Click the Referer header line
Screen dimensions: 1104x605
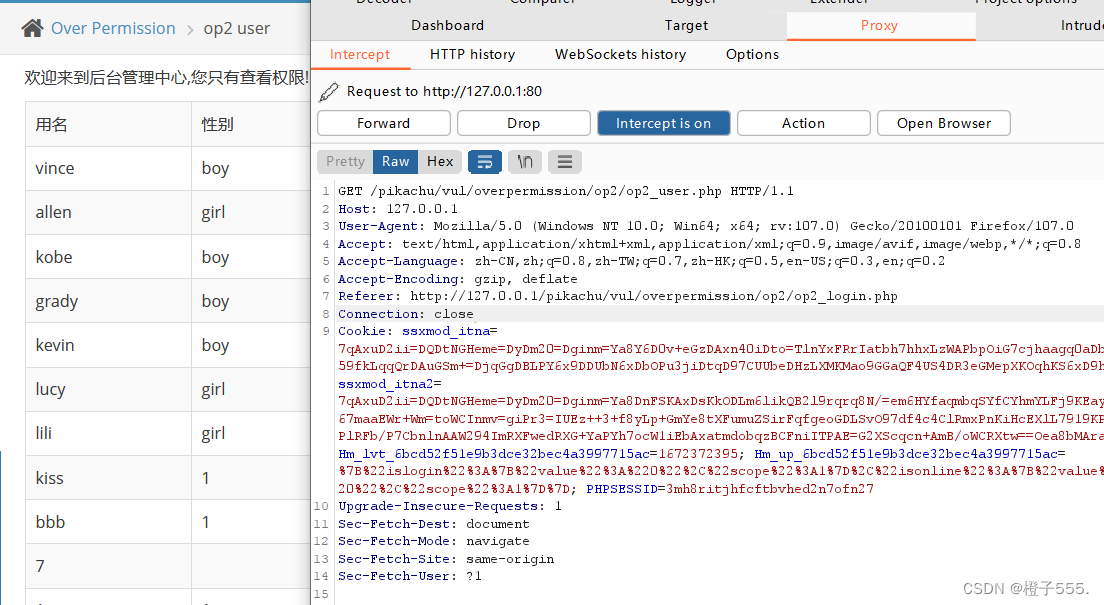point(617,297)
